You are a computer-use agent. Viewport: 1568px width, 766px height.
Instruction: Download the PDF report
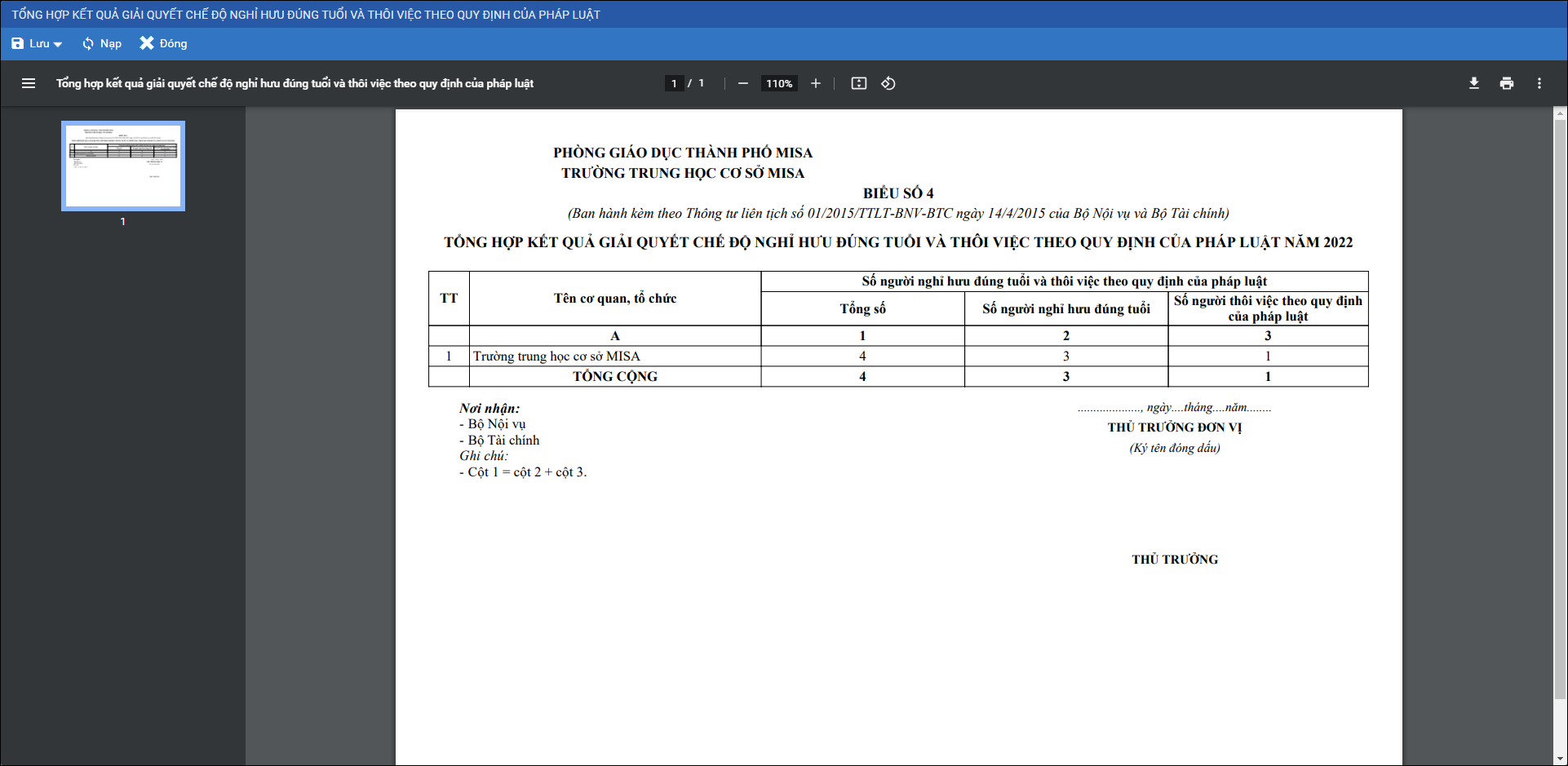click(x=1473, y=83)
